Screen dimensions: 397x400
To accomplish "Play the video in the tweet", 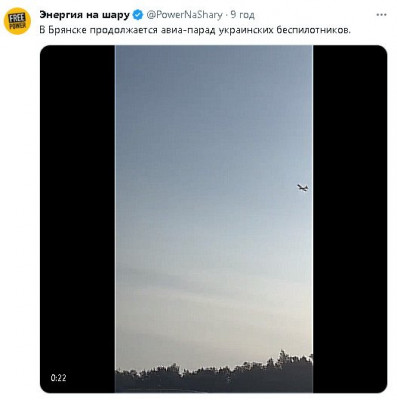I will click(214, 219).
